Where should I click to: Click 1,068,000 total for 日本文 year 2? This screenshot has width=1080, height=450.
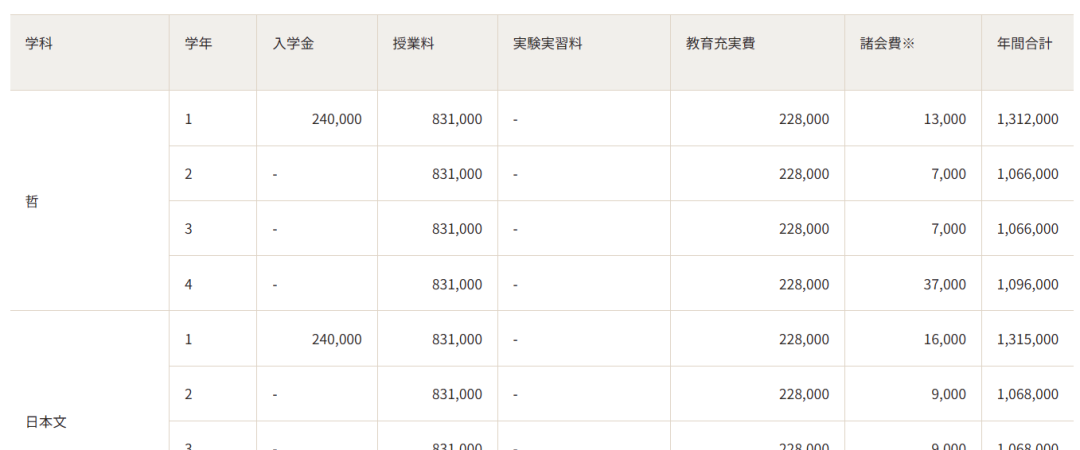coord(1027,394)
